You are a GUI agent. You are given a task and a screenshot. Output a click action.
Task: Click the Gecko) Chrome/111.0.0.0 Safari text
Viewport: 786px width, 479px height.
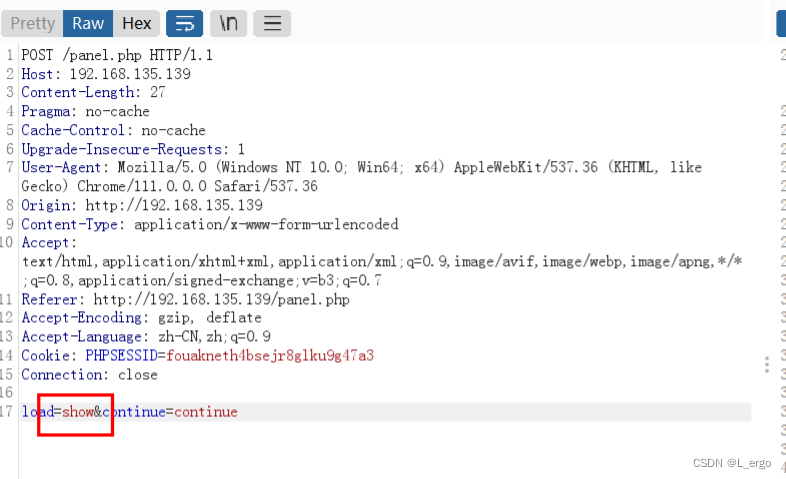coord(169,186)
